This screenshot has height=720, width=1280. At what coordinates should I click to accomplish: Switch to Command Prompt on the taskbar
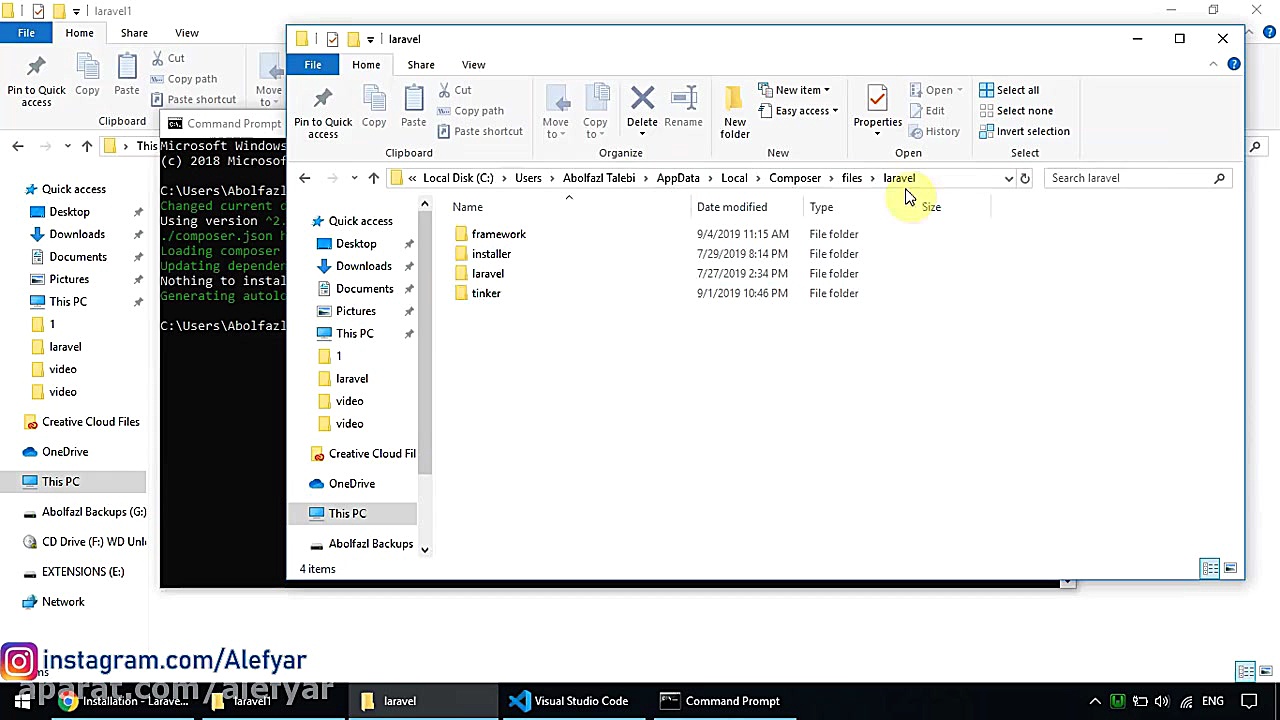click(x=720, y=701)
